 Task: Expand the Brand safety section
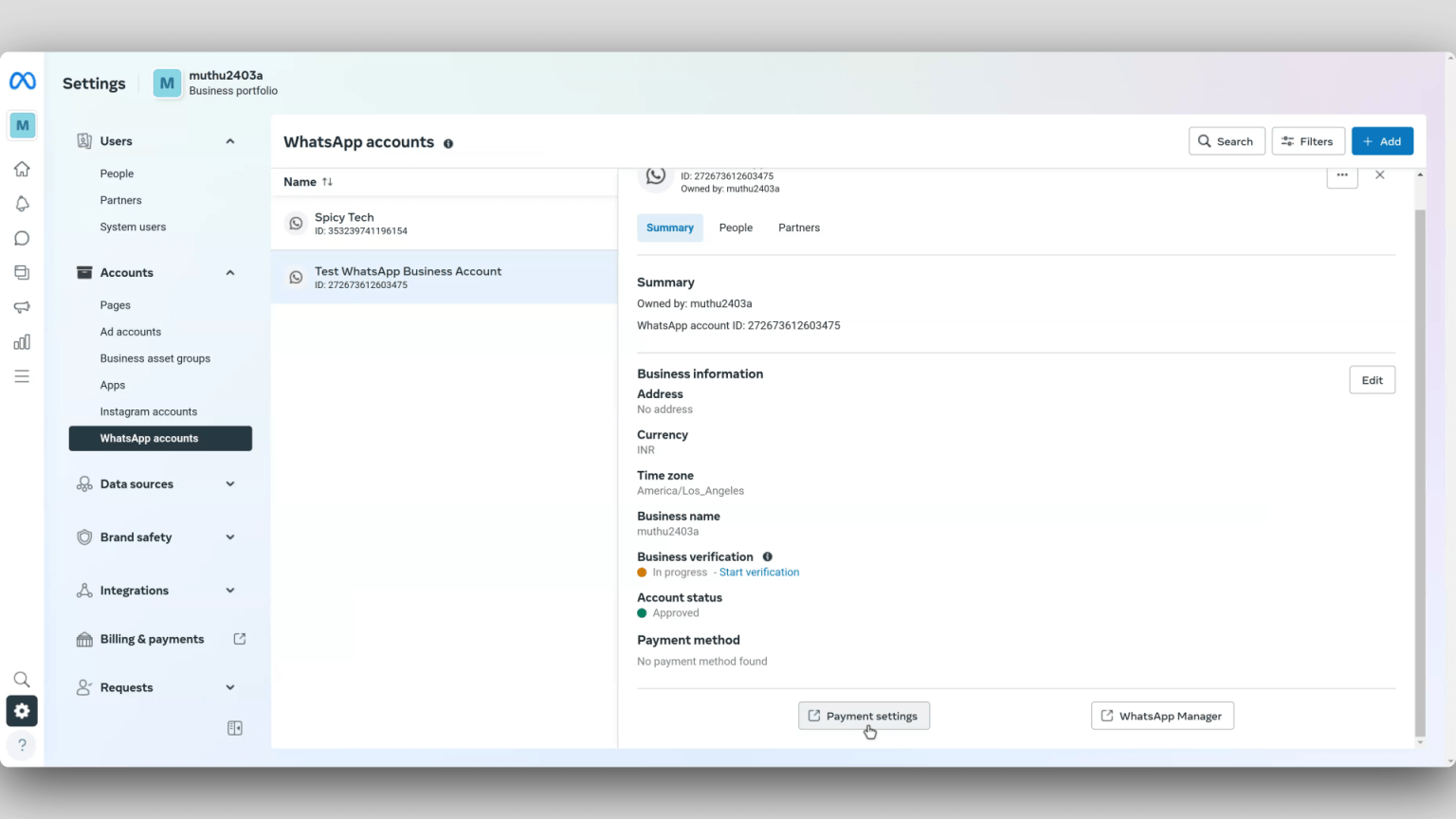point(229,537)
